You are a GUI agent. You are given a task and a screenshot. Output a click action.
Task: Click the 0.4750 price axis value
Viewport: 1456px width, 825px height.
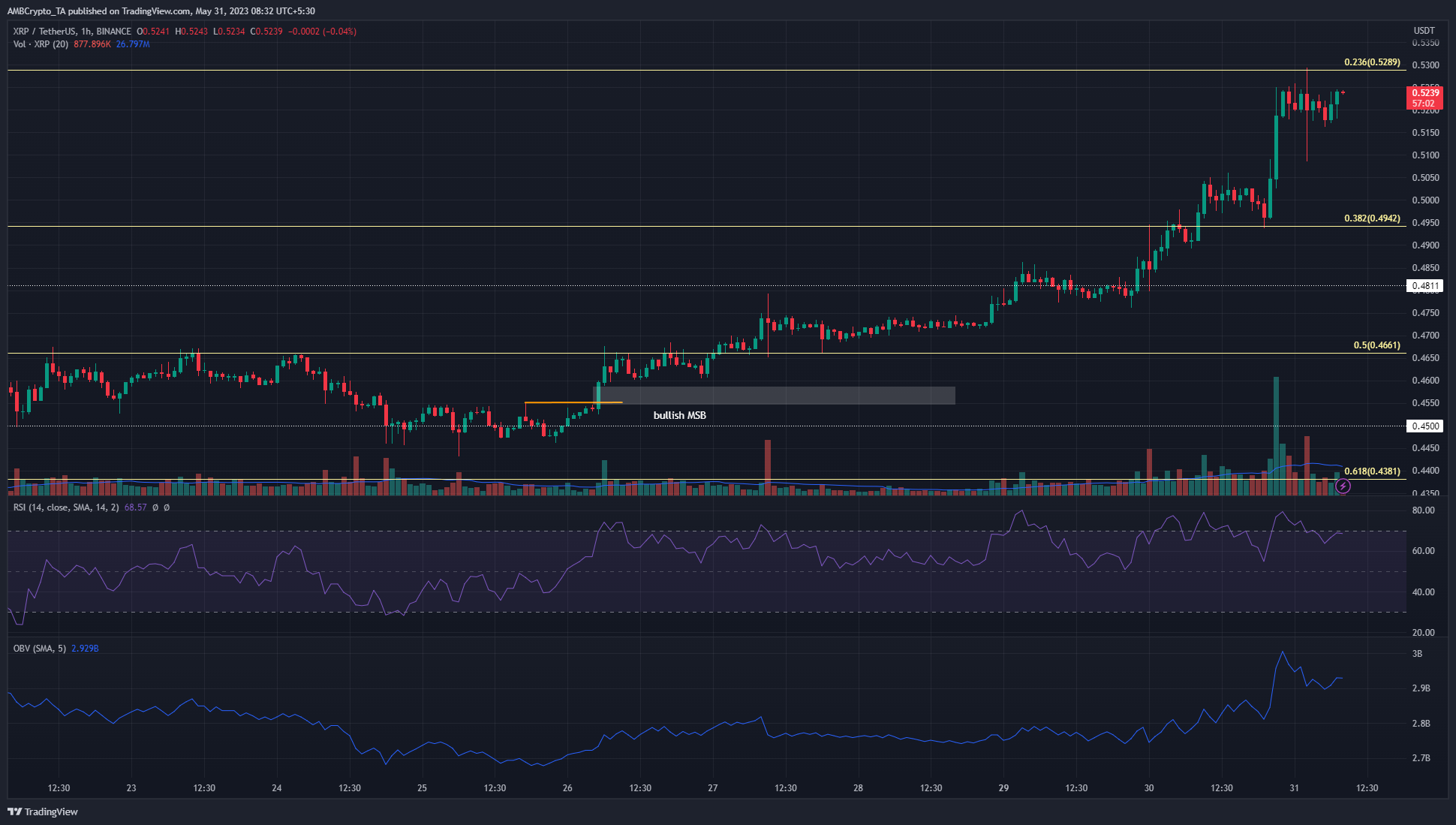(x=1425, y=313)
